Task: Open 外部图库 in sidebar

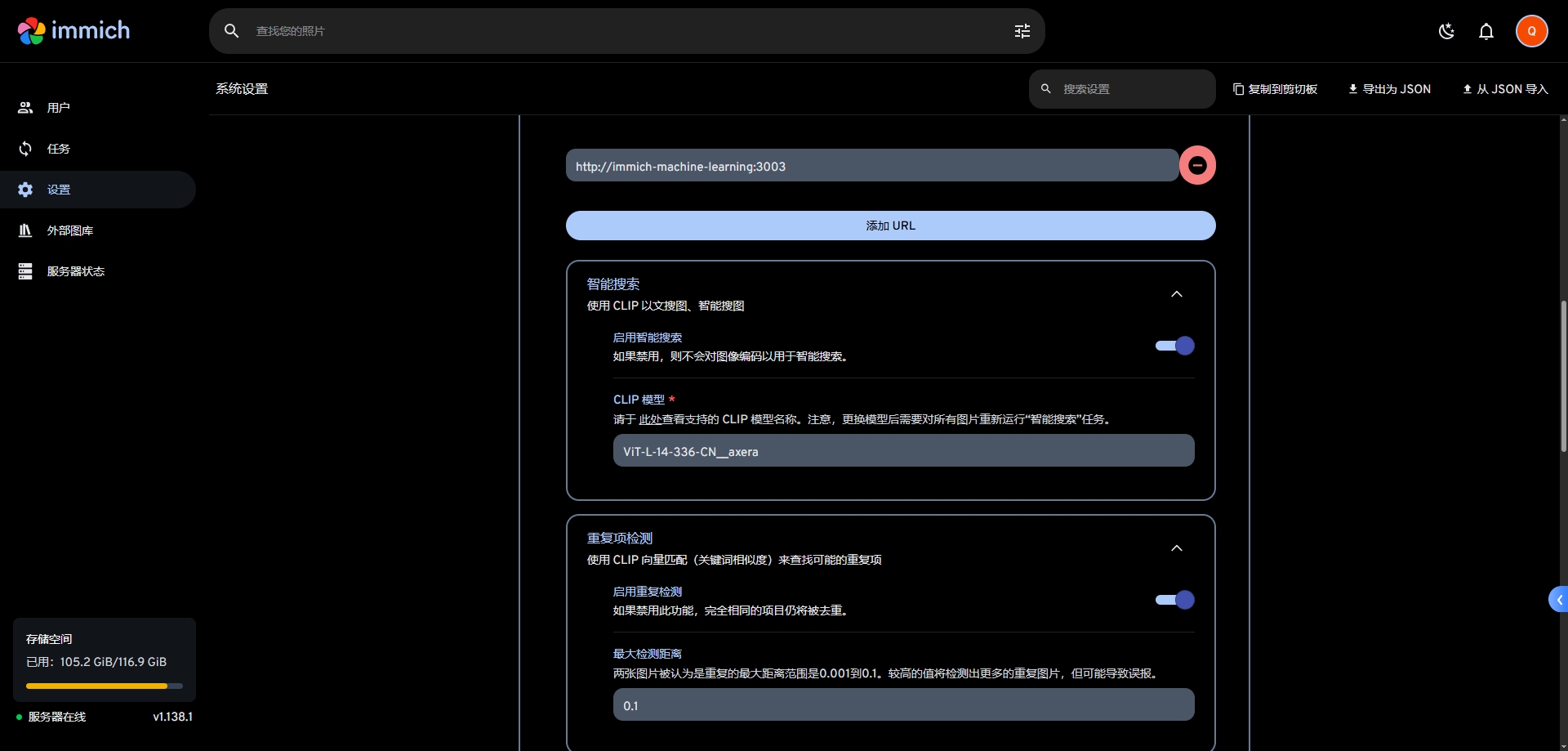Action: 69,230
